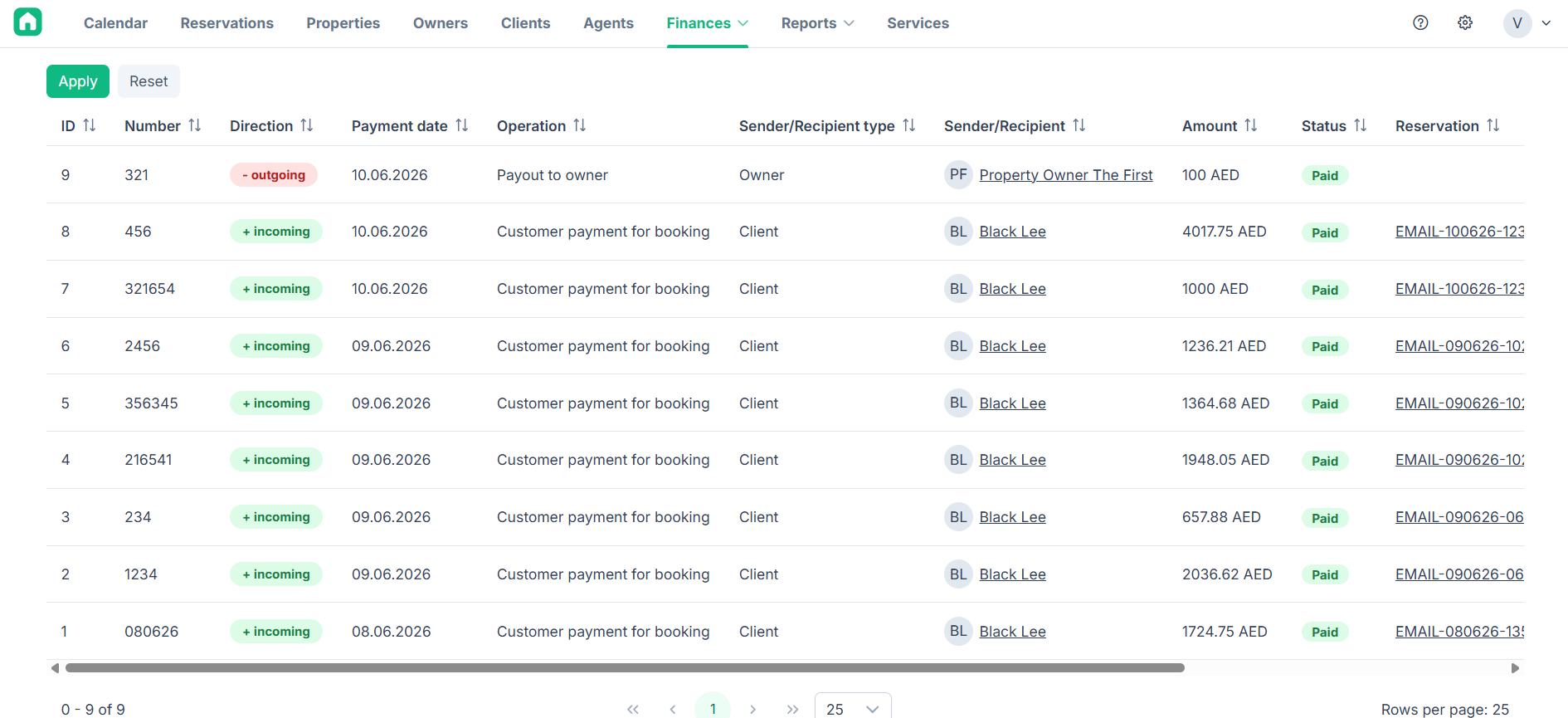Open the Properties tab
Viewport: 1568px width, 718px height.
click(343, 23)
